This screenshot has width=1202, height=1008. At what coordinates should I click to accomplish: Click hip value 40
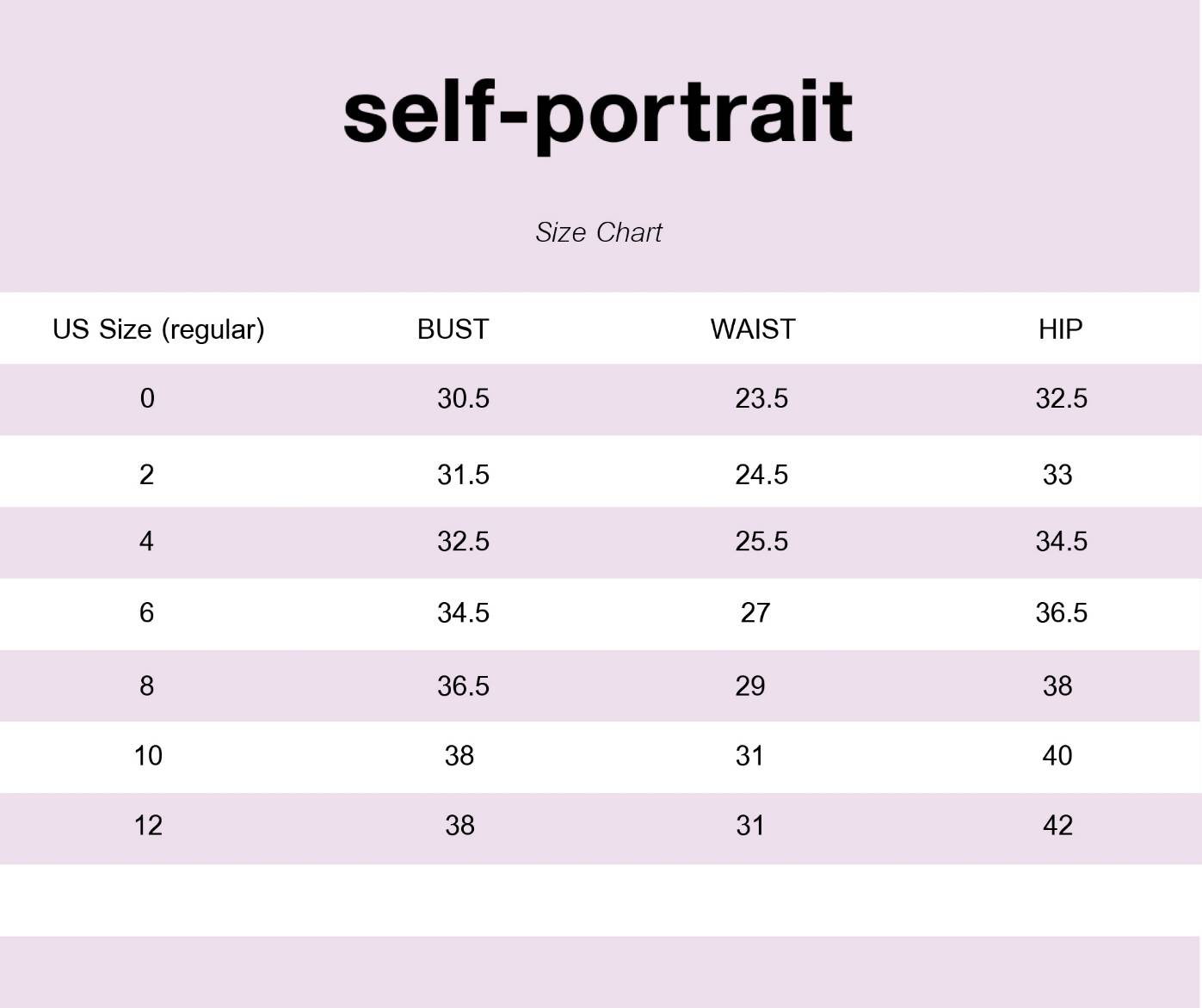point(1057,755)
